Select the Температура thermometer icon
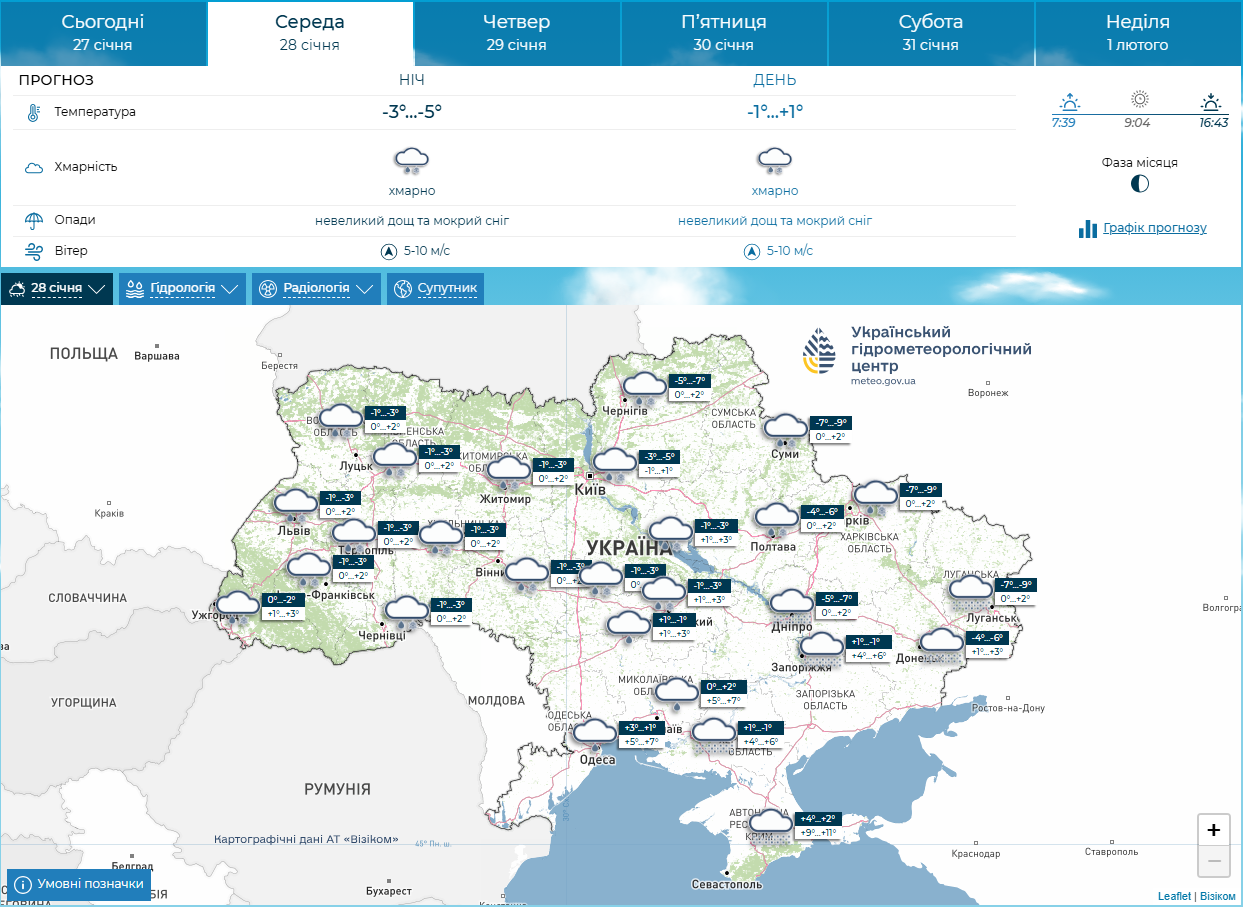 (x=33, y=112)
